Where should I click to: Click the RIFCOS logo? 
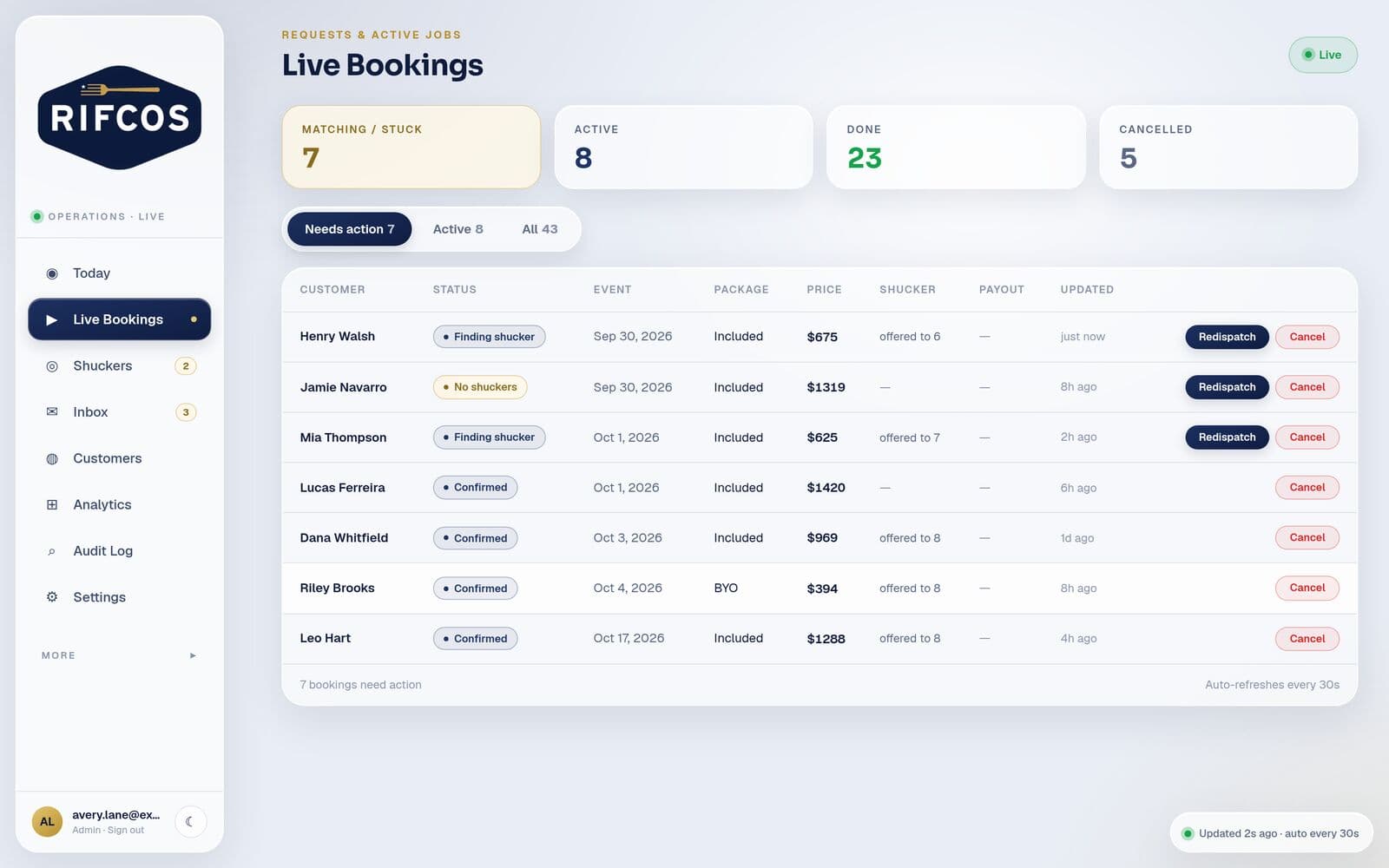coord(120,117)
